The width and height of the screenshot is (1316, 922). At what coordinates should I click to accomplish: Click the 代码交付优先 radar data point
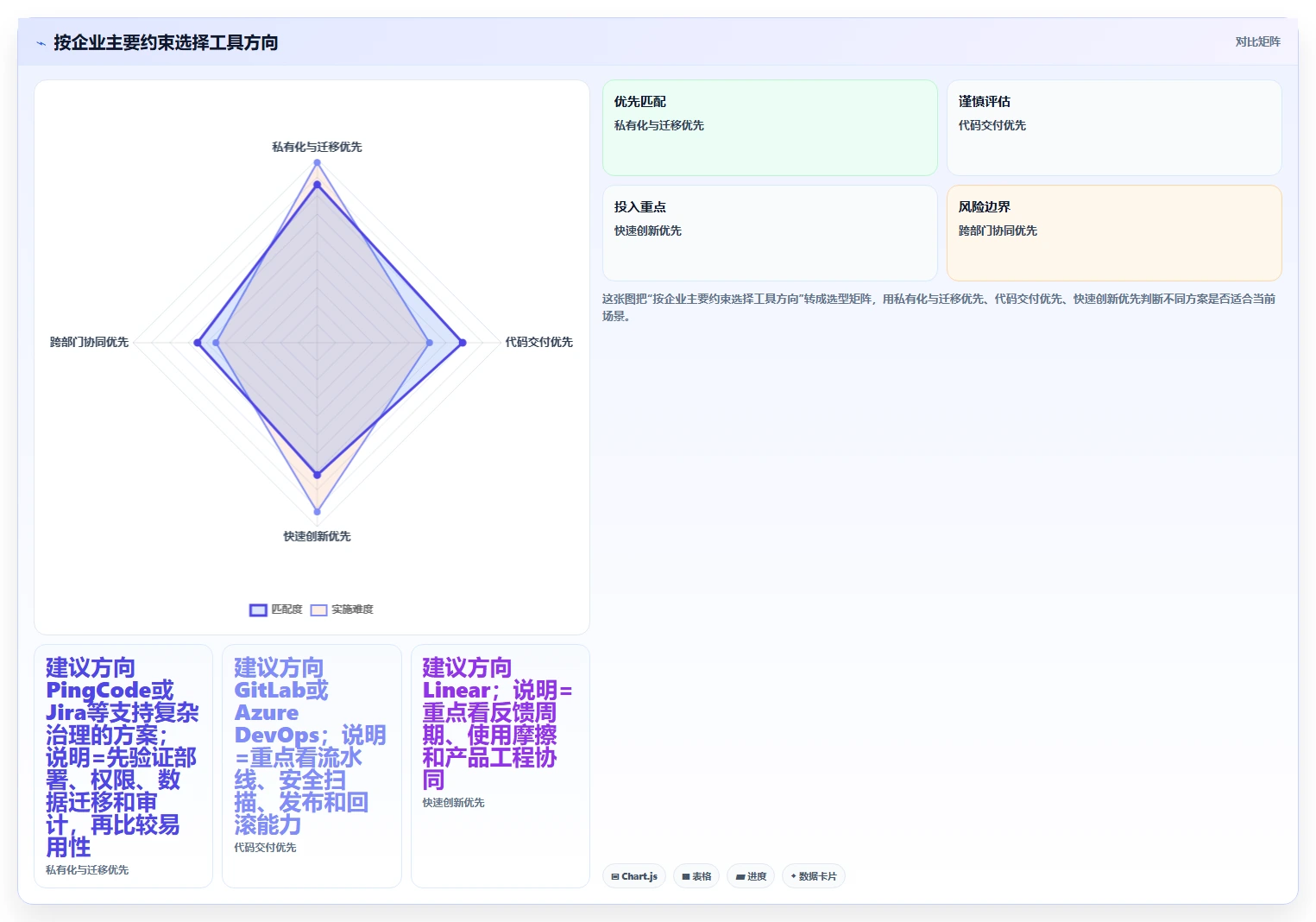point(463,343)
